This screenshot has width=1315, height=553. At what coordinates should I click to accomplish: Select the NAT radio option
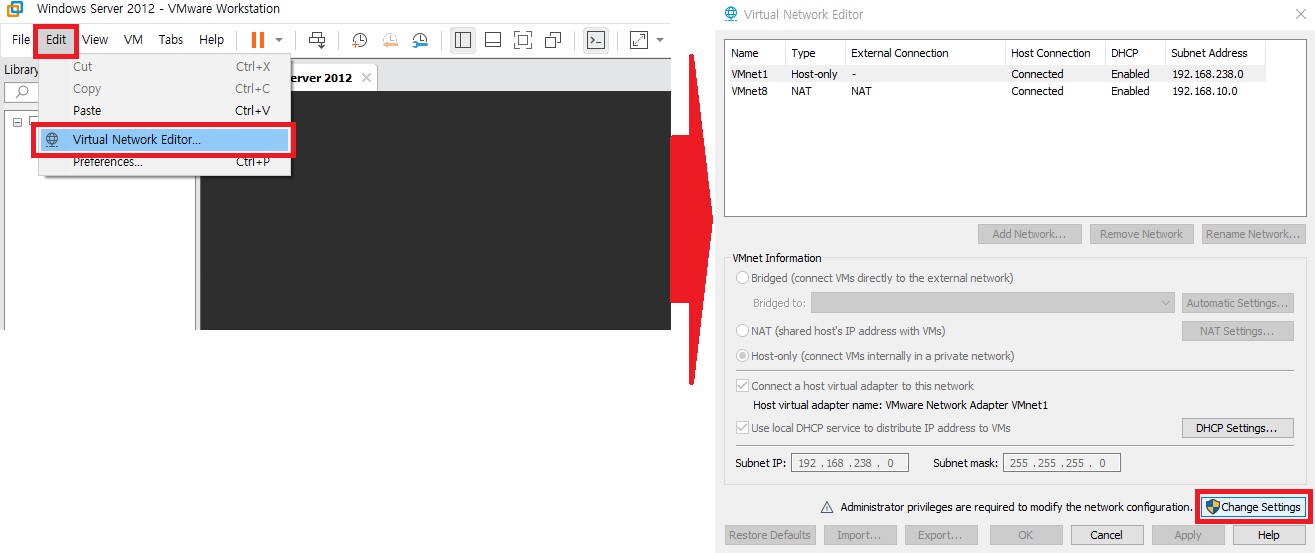click(x=742, y=331)
